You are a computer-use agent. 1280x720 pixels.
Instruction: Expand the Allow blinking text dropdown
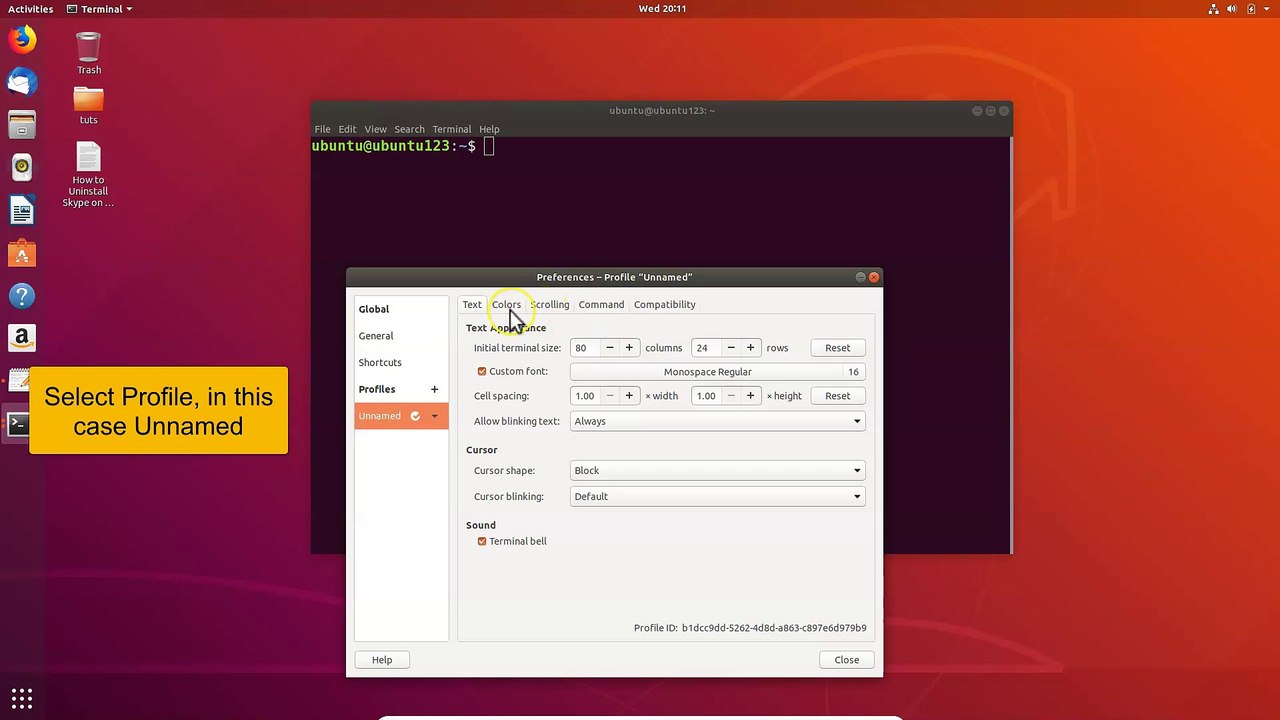(717, 421)
